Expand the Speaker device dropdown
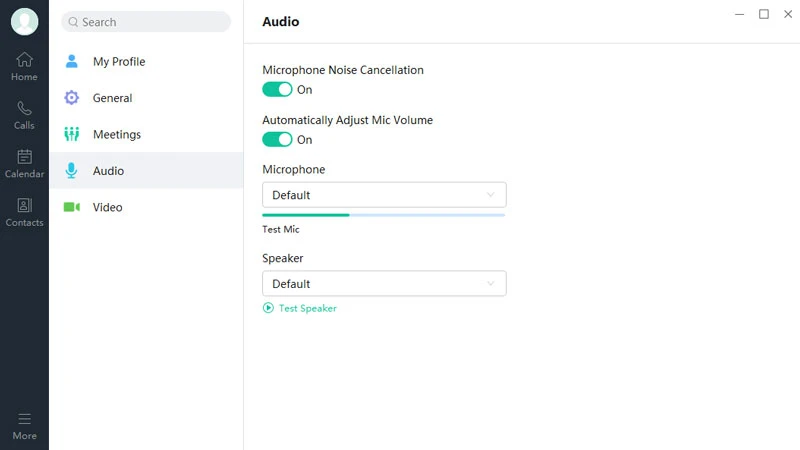 pyautogui.click(x=384, y=284)
